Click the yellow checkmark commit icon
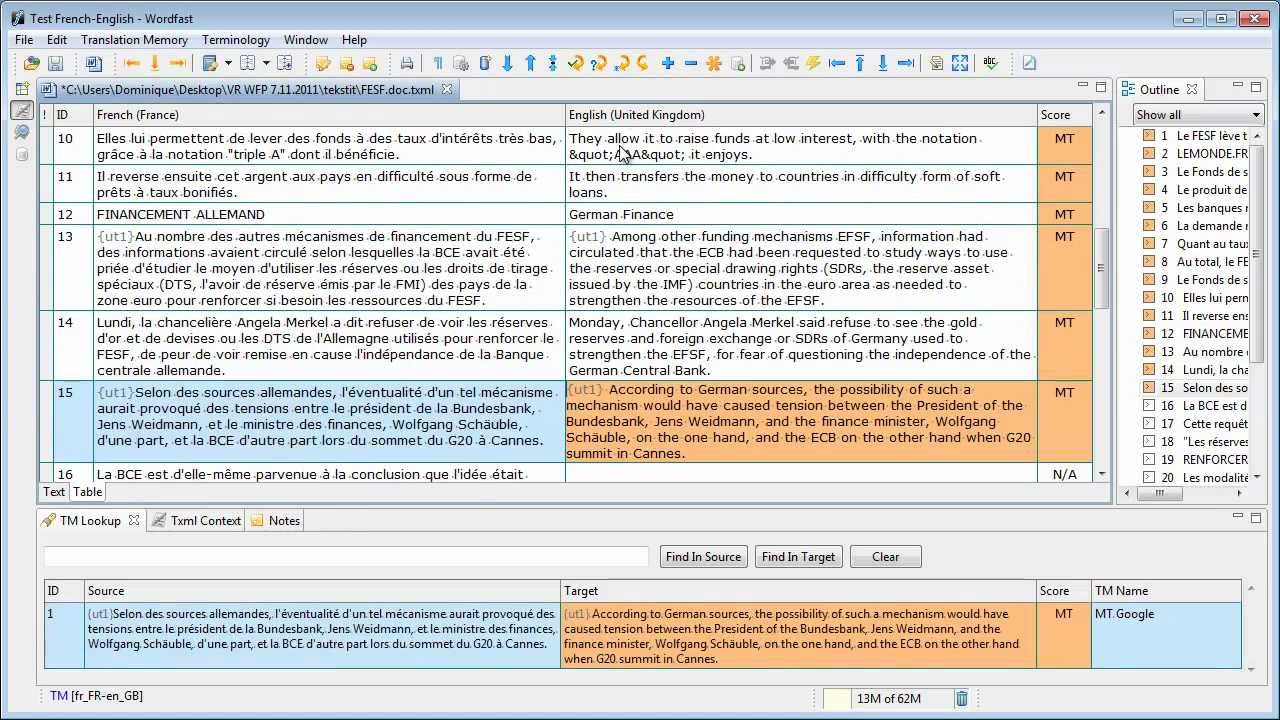Screen dimensions: 1280x720 [576, 63]
